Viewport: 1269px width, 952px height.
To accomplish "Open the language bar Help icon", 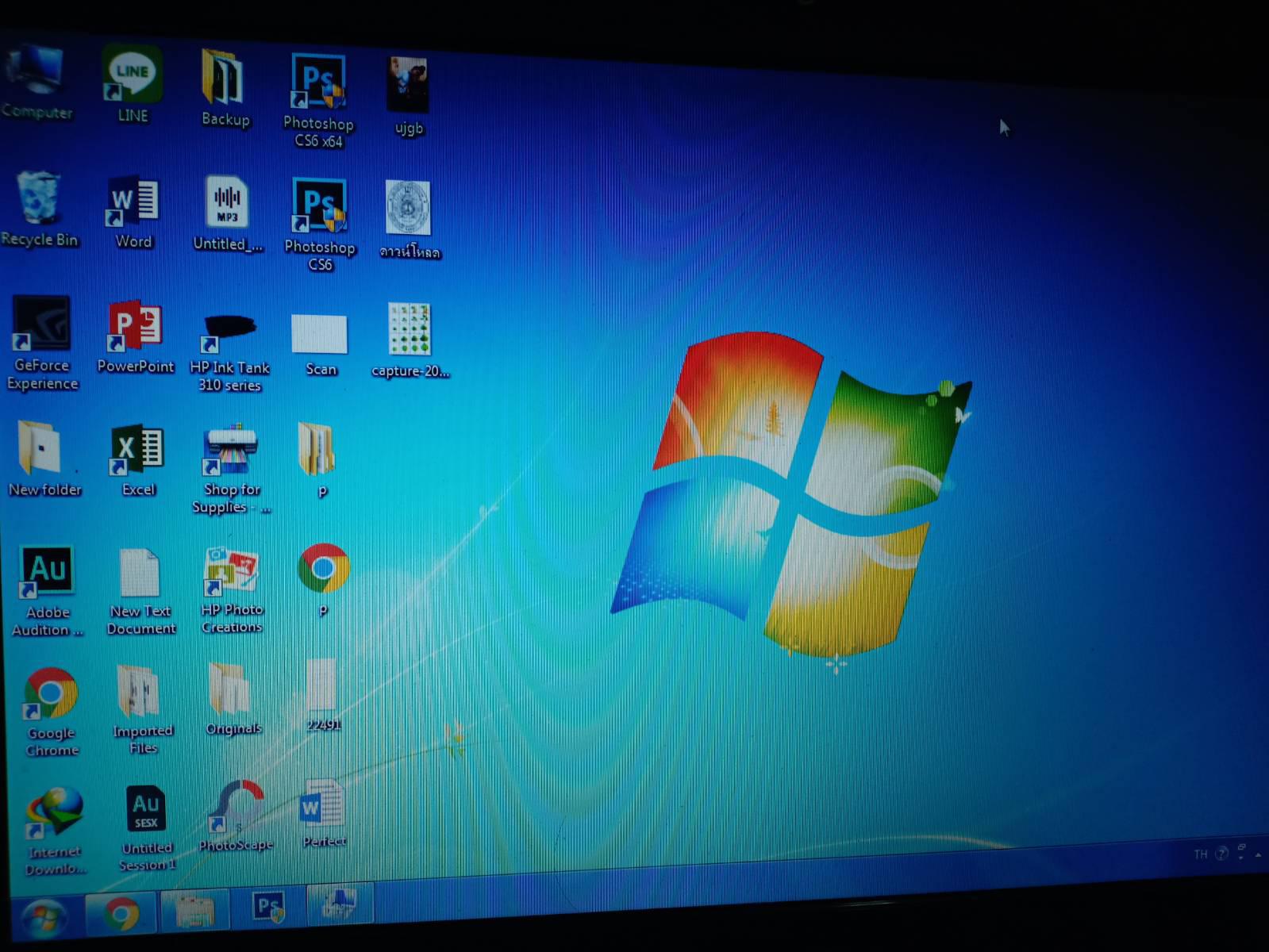I will pyautogui.click(x=1222, y=854).
